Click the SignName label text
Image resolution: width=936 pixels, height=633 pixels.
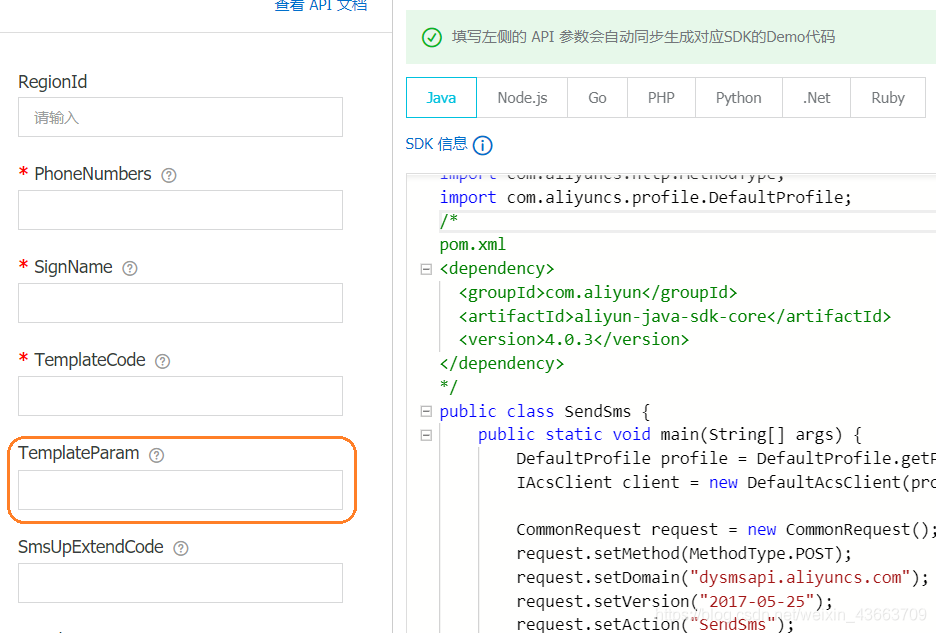pos(73,267)
